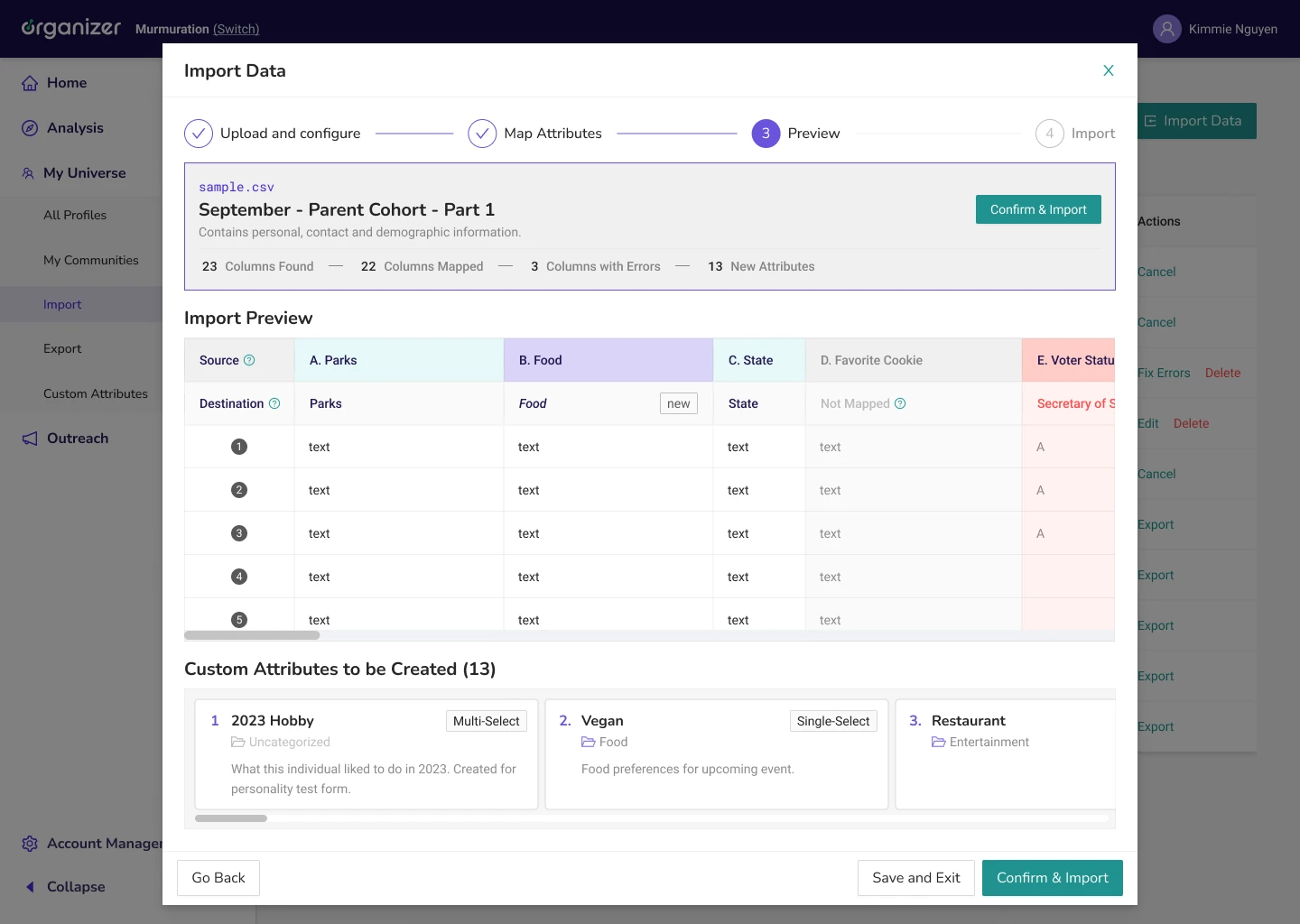The image size is (1300, 924).
Task: Click Kimmie Nguyen's user avatar
Action: (1167, 29)
